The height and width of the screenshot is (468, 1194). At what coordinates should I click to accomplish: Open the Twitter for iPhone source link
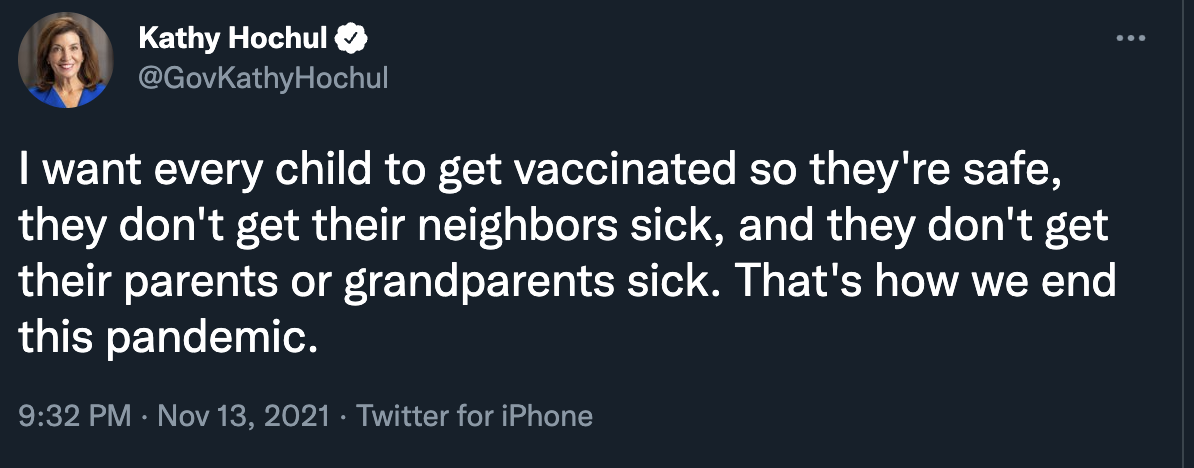pyautogui.click(x=474, y=415)
